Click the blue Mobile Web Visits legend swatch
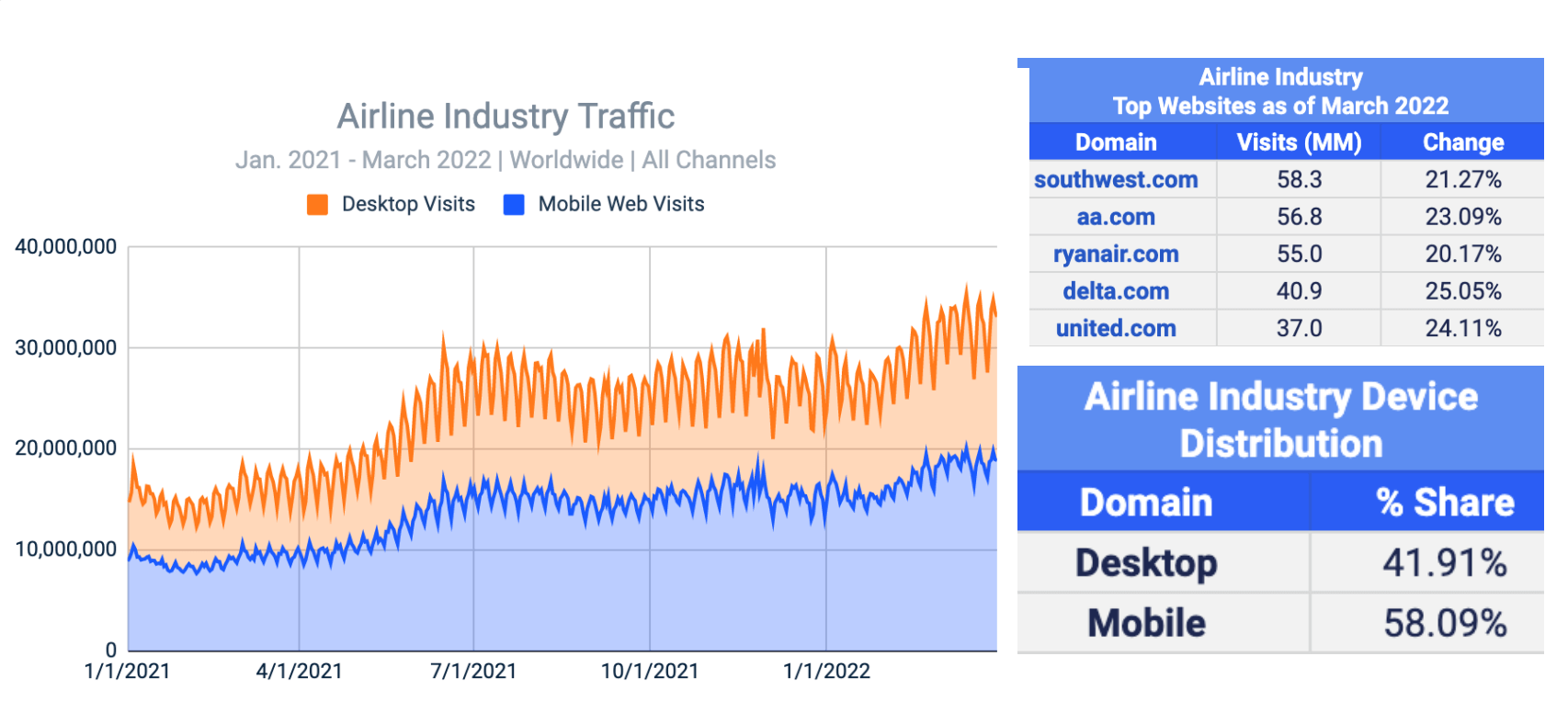 (x=514, y=205)
